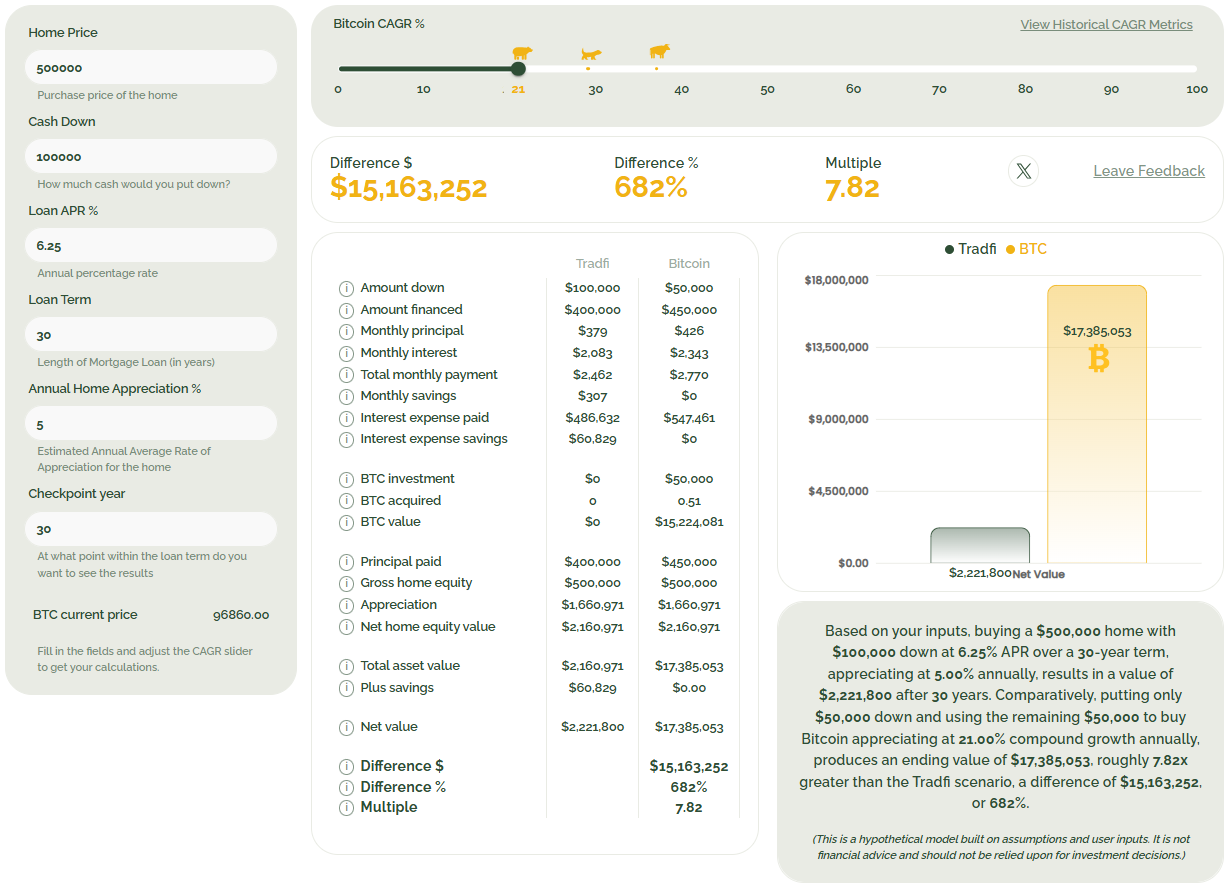Click the $18,000,000 y-axis label
This screenshot has height=890, width=1230.
coord(836,280)
